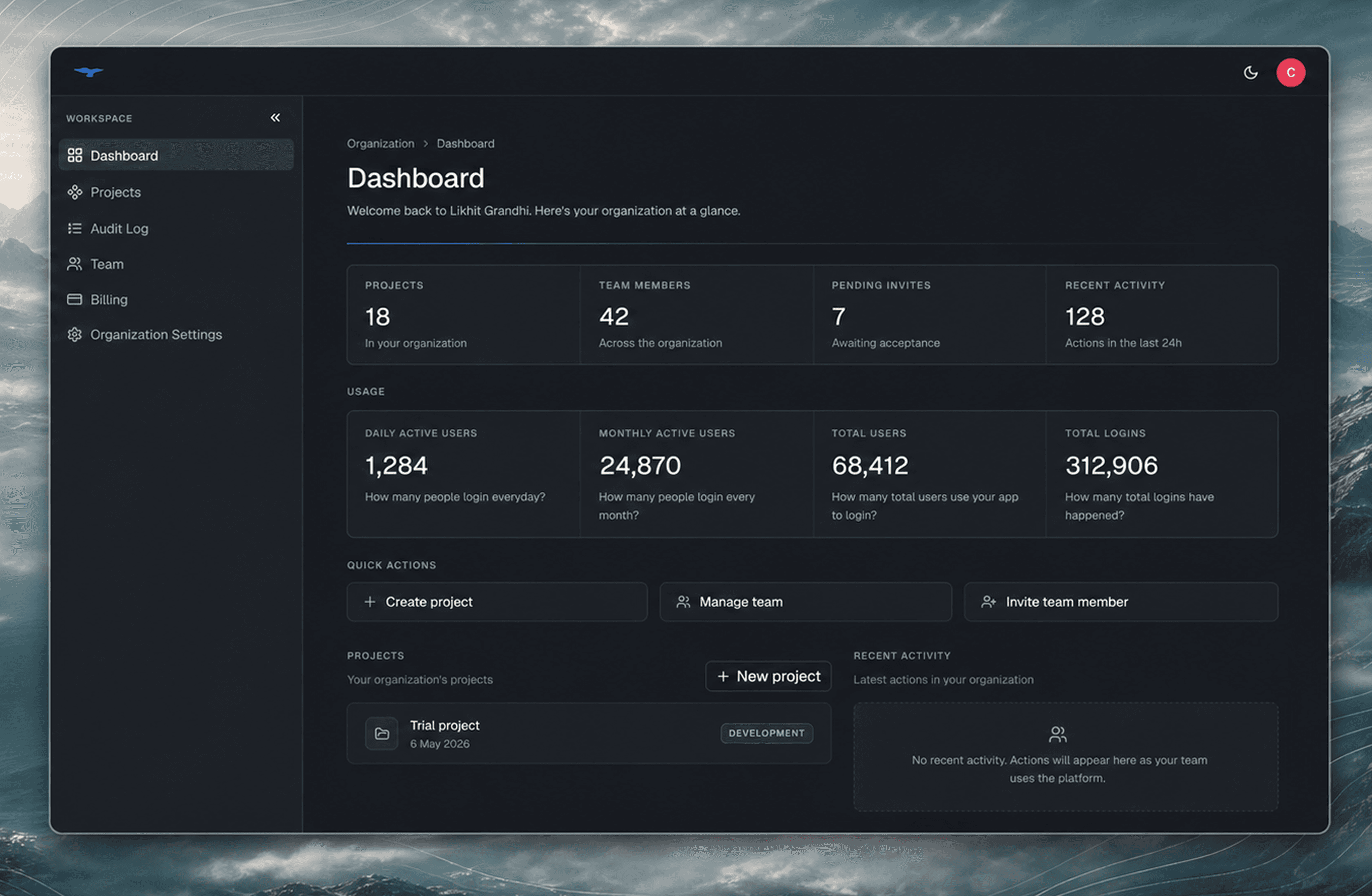Viewport: 1372px width, 896px height.
Task: Click the Total Users value 68,412
Action: 870,466
